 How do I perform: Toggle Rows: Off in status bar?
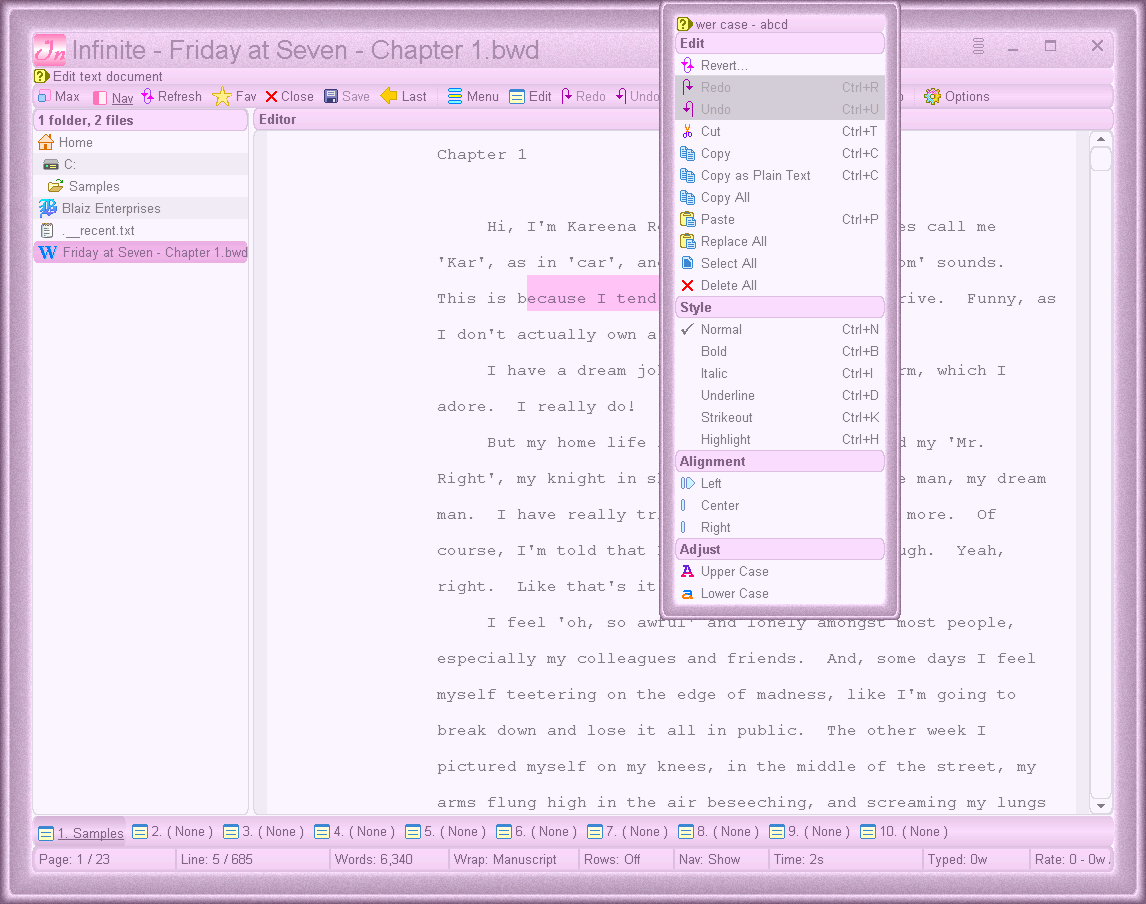[x=626, y=859]
